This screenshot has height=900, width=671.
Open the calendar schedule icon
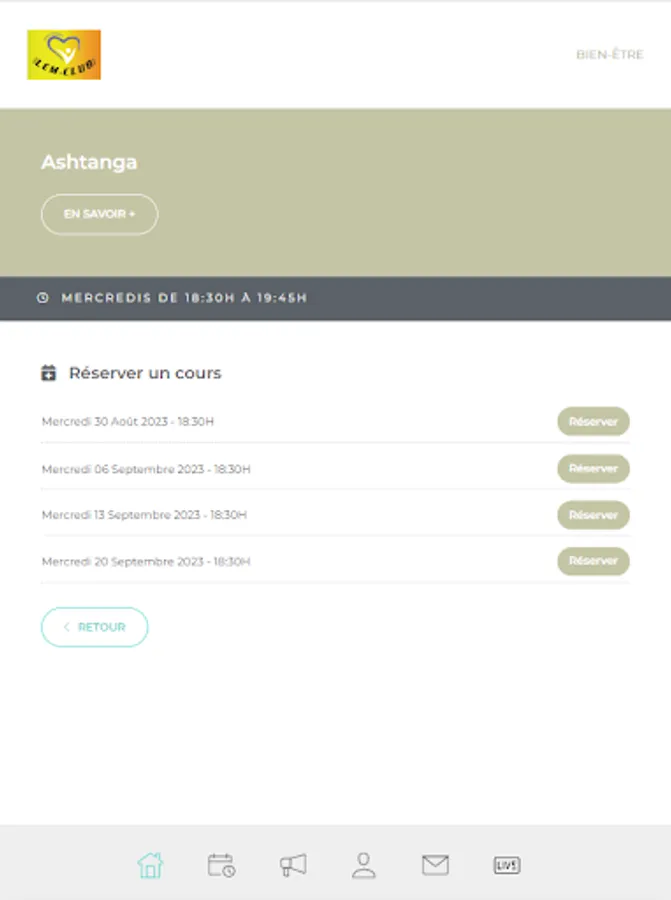(221, 865)
